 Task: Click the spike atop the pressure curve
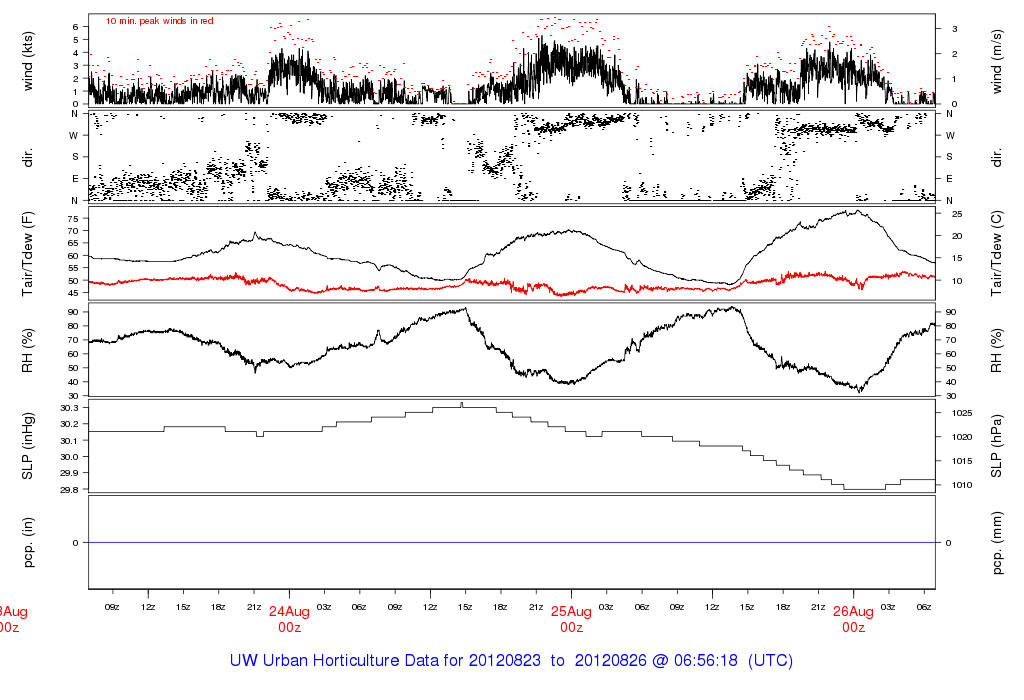[461, 403]
